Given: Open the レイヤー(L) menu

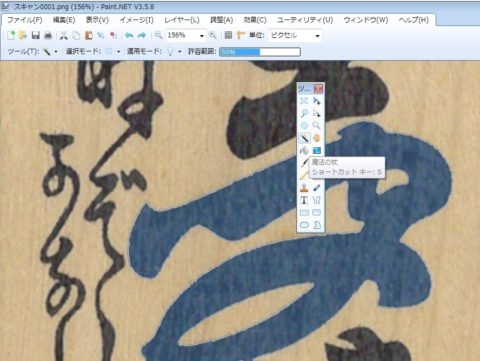Looking at the screenshot, I should (182, 20).
